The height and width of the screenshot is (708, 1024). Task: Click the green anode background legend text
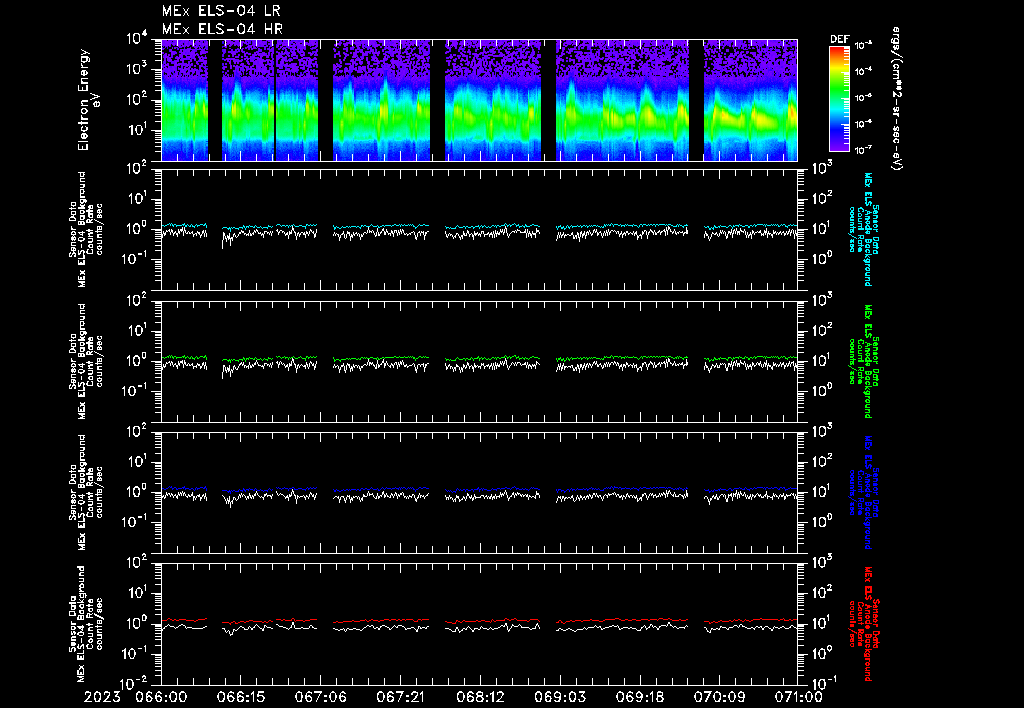(x=863, y=361)
